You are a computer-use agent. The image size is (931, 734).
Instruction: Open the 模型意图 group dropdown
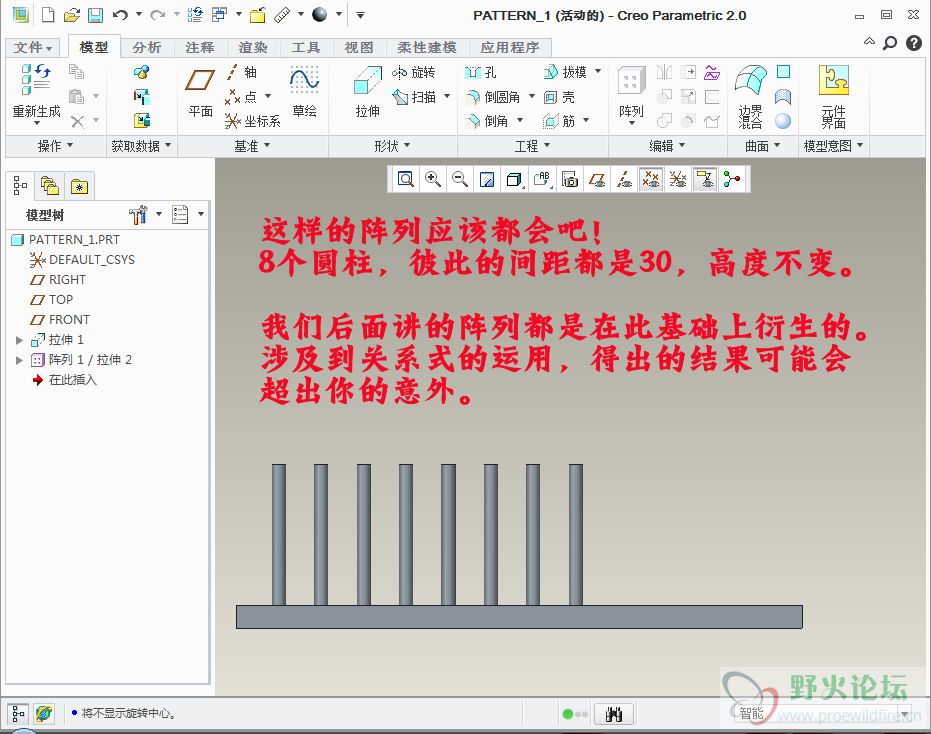833,145
